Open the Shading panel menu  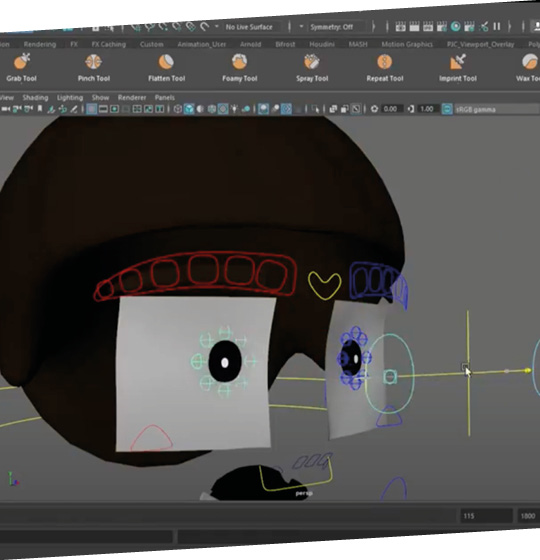pyautogui.click(x=35, y=98)
